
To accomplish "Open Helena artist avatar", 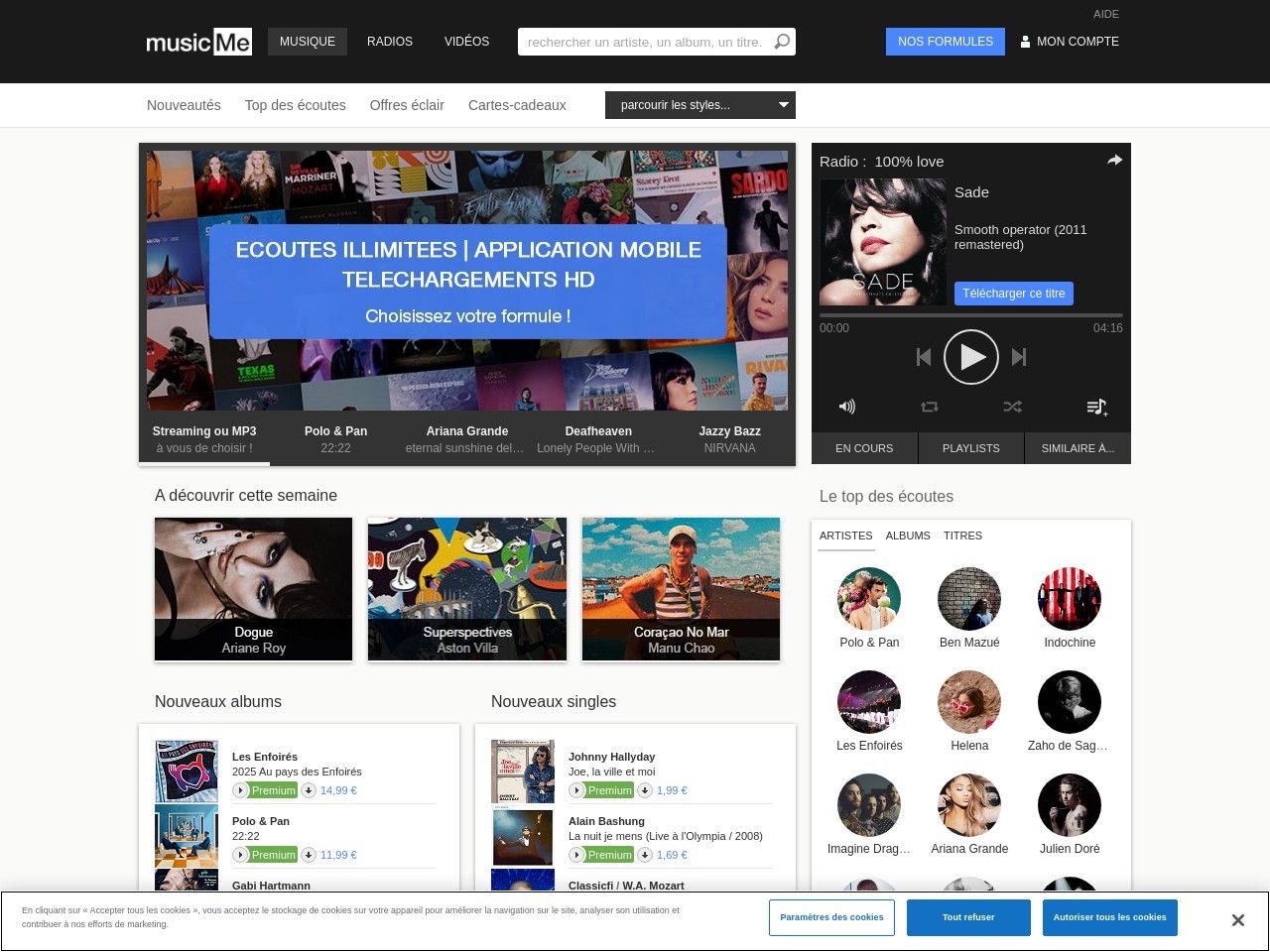I will pos(969,702).
